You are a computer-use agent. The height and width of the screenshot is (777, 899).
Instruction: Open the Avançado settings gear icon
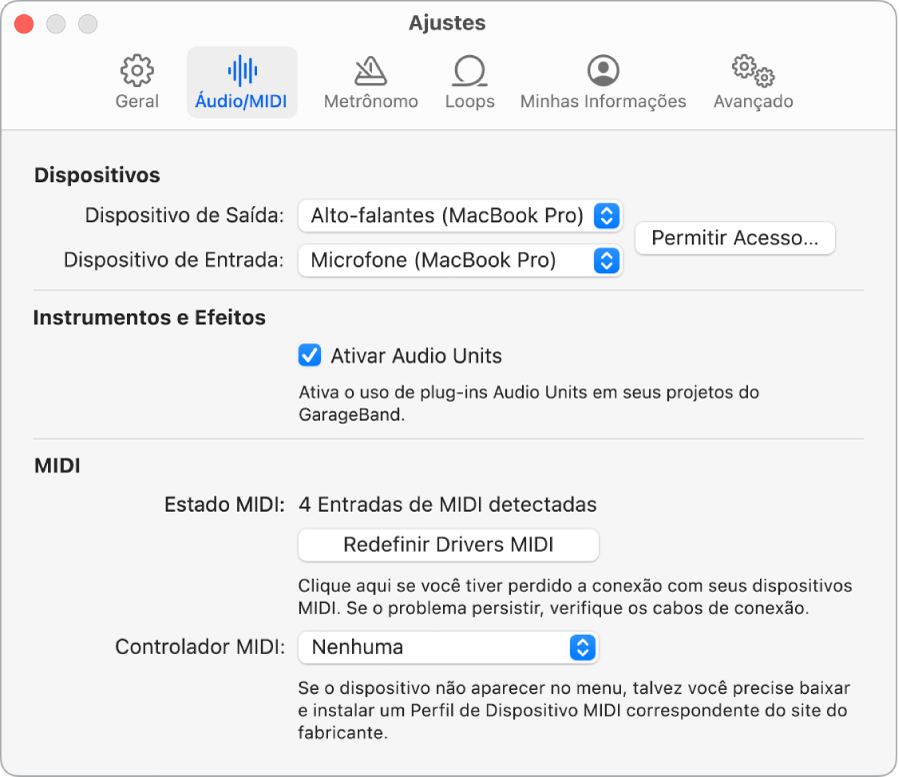pos(751,72)
